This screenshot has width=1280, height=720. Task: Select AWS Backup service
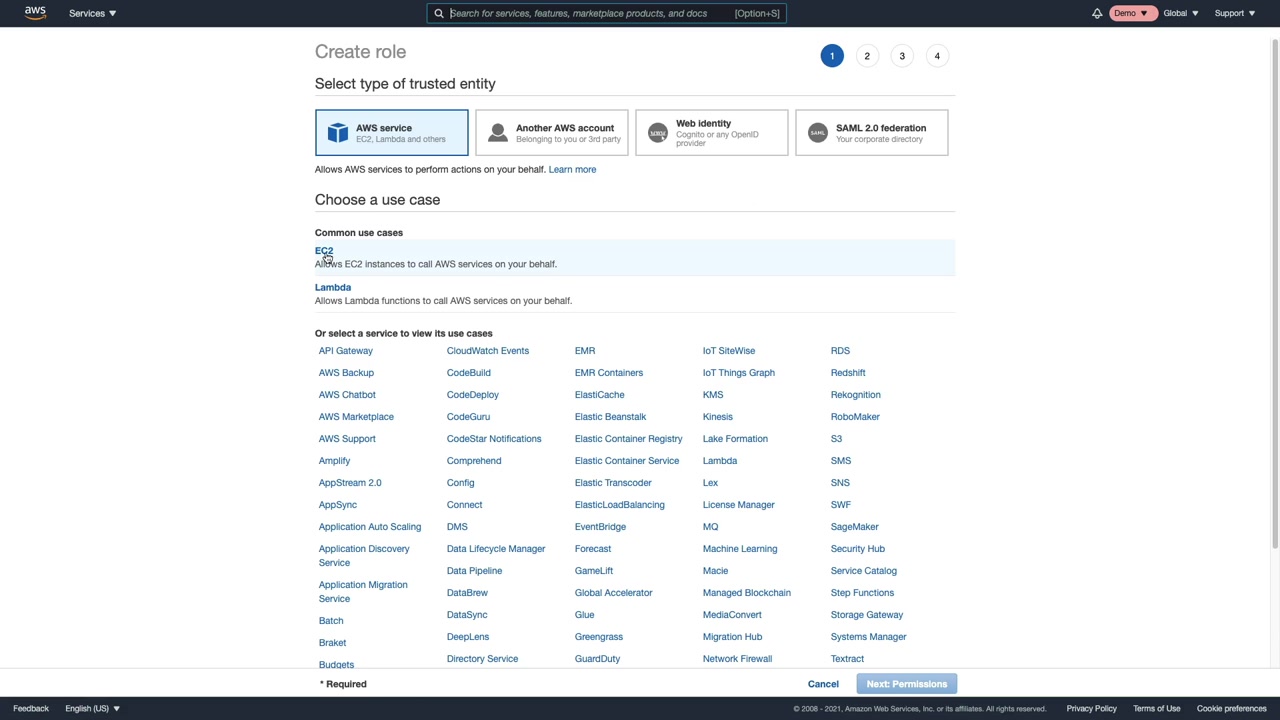(346, 373)
